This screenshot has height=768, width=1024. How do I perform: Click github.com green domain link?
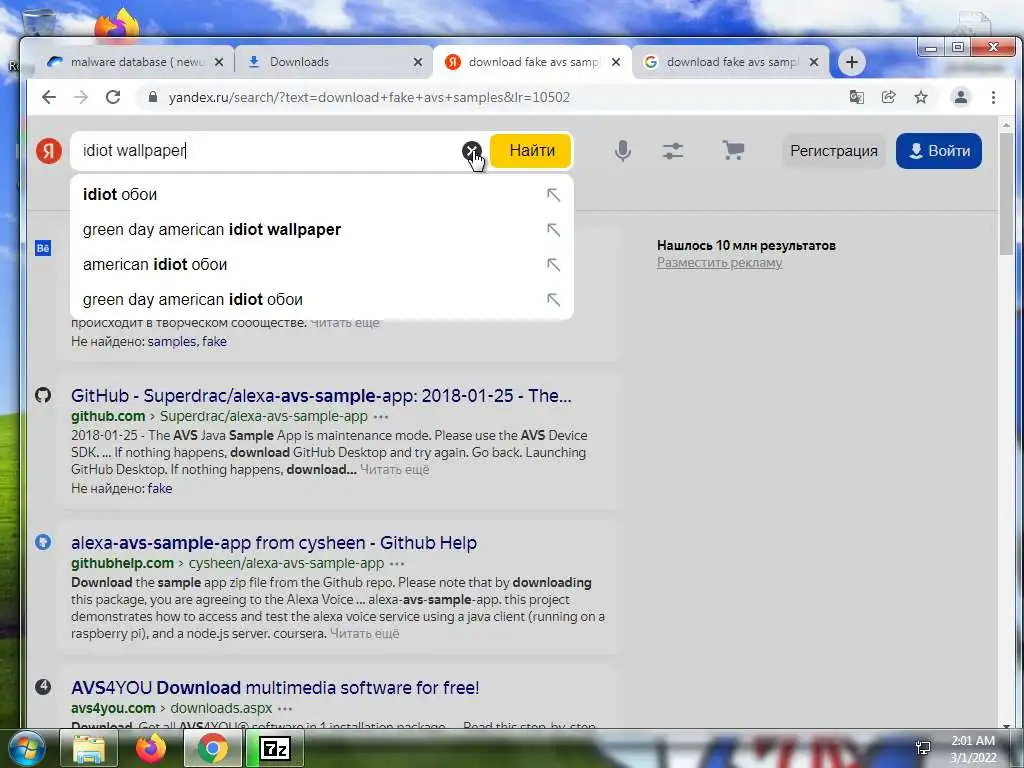108,416
